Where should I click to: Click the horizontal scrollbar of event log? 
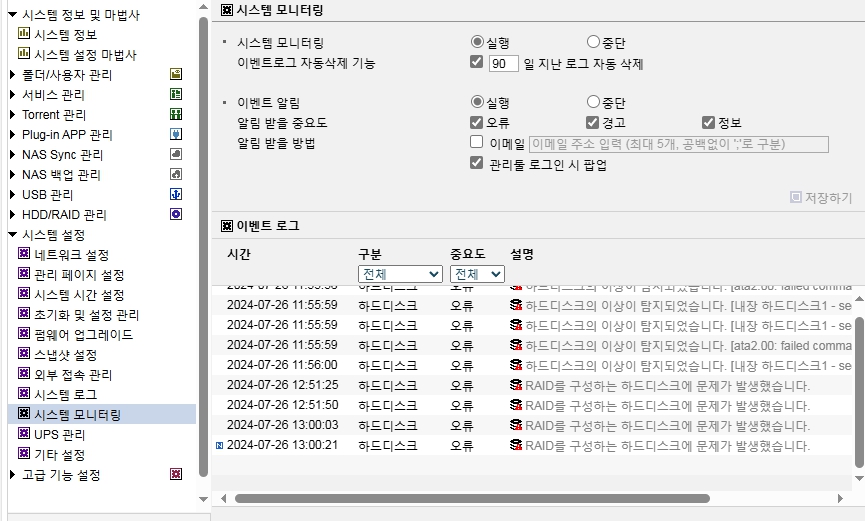click(x=472, y=498)
